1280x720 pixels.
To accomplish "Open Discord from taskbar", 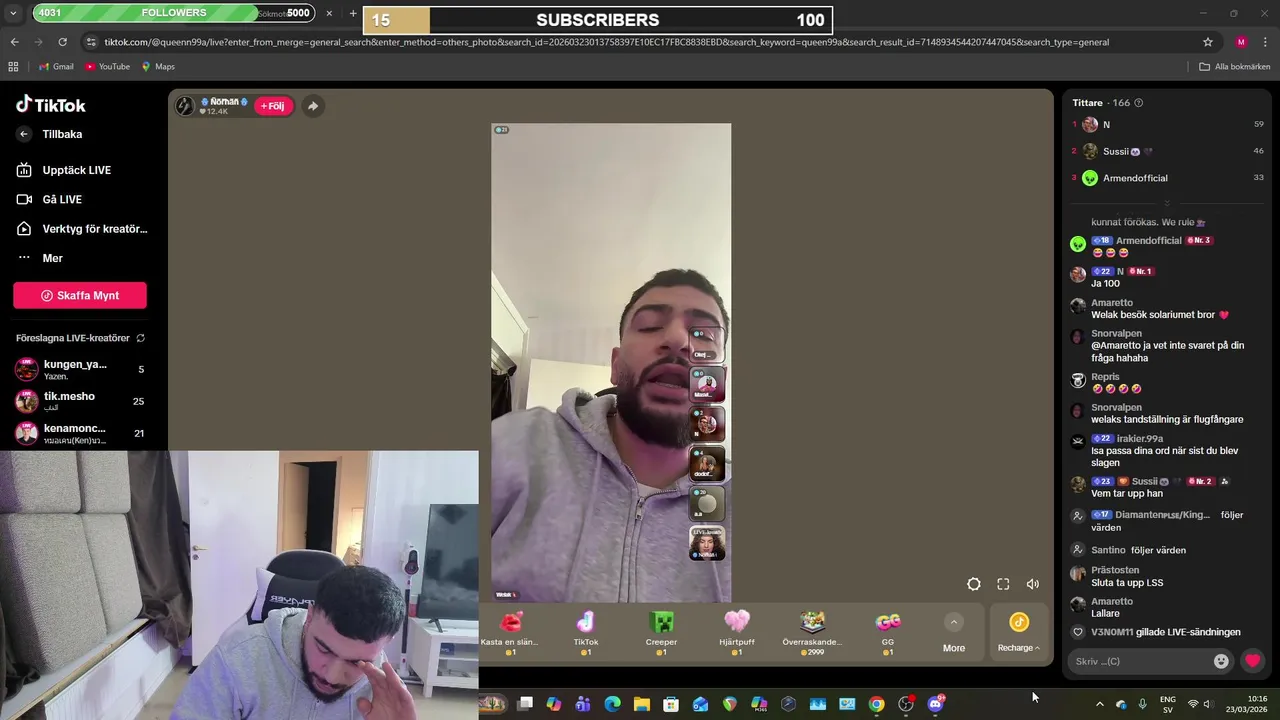I will 935,704.
